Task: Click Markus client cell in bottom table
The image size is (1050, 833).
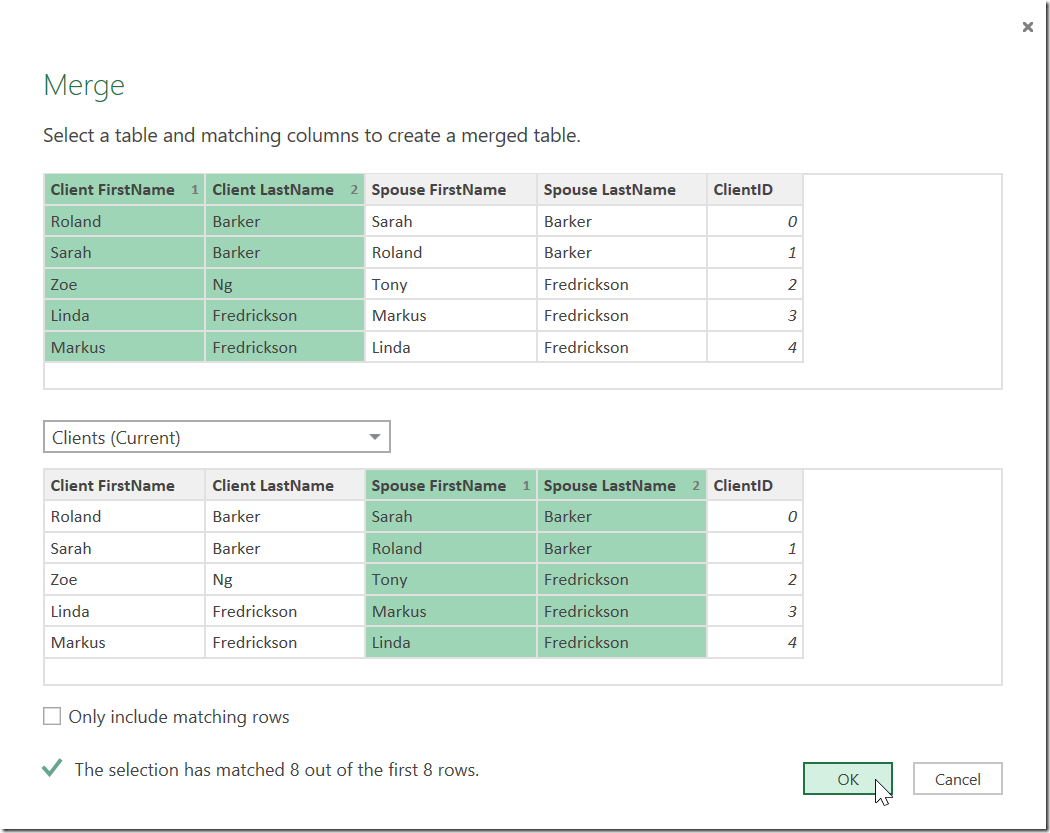Action: click(x=124, y=642)
